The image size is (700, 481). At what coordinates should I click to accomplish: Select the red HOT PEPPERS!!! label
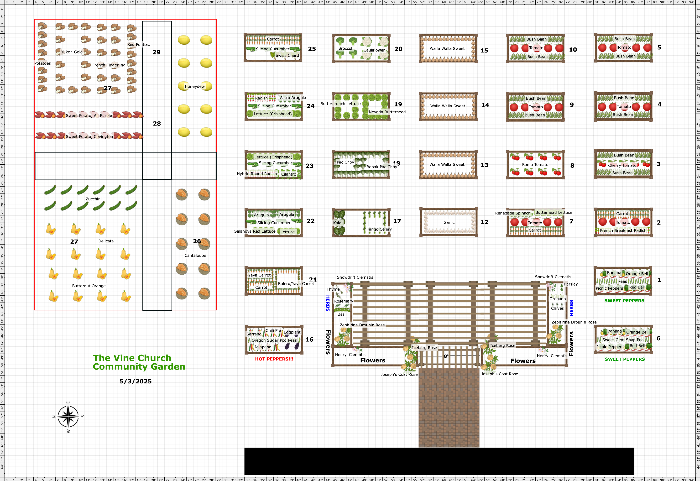click(x=274, y=359)
